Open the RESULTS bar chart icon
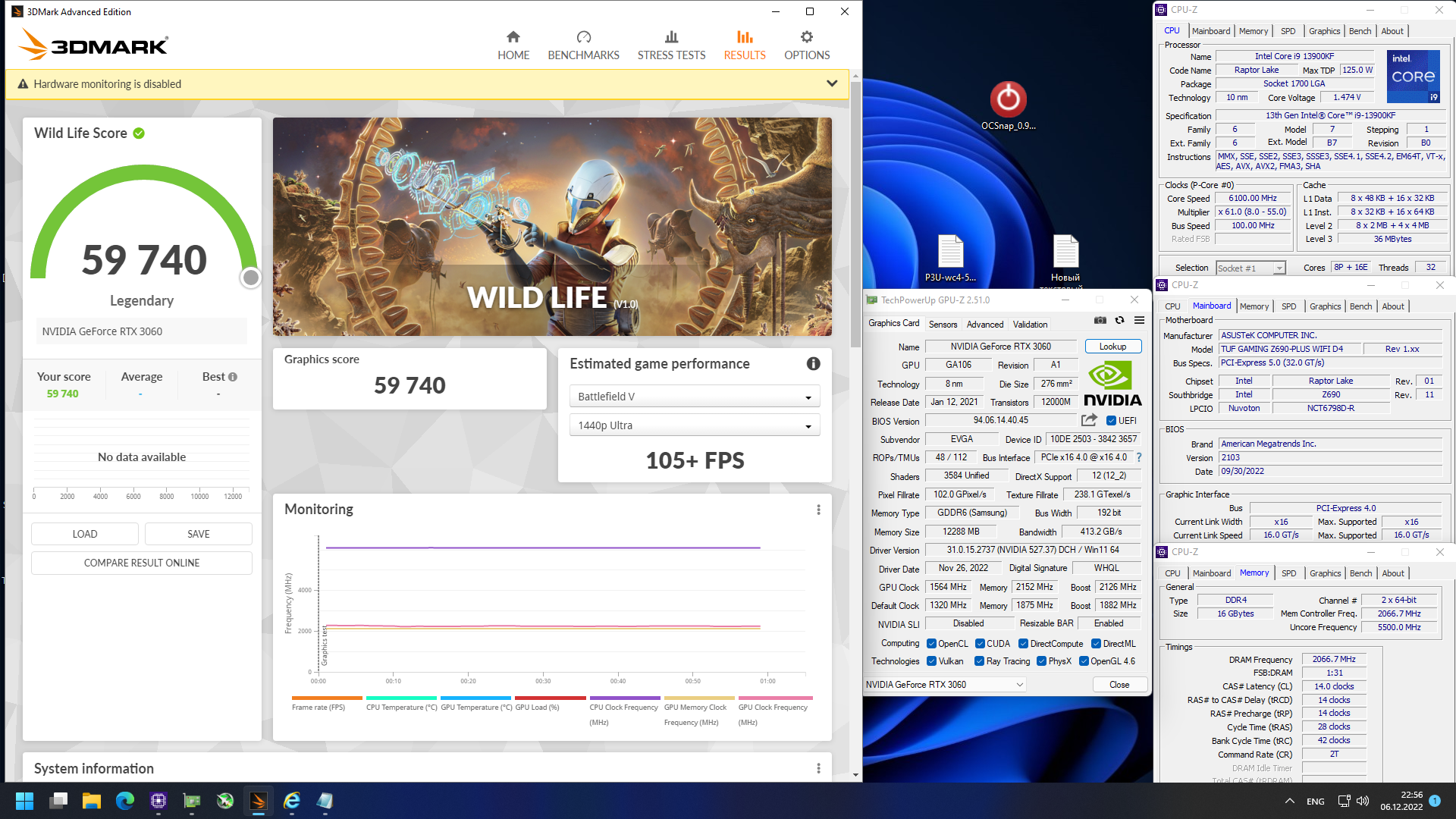The height and width of the screenshot is (819, 1456). click(745, 37)
